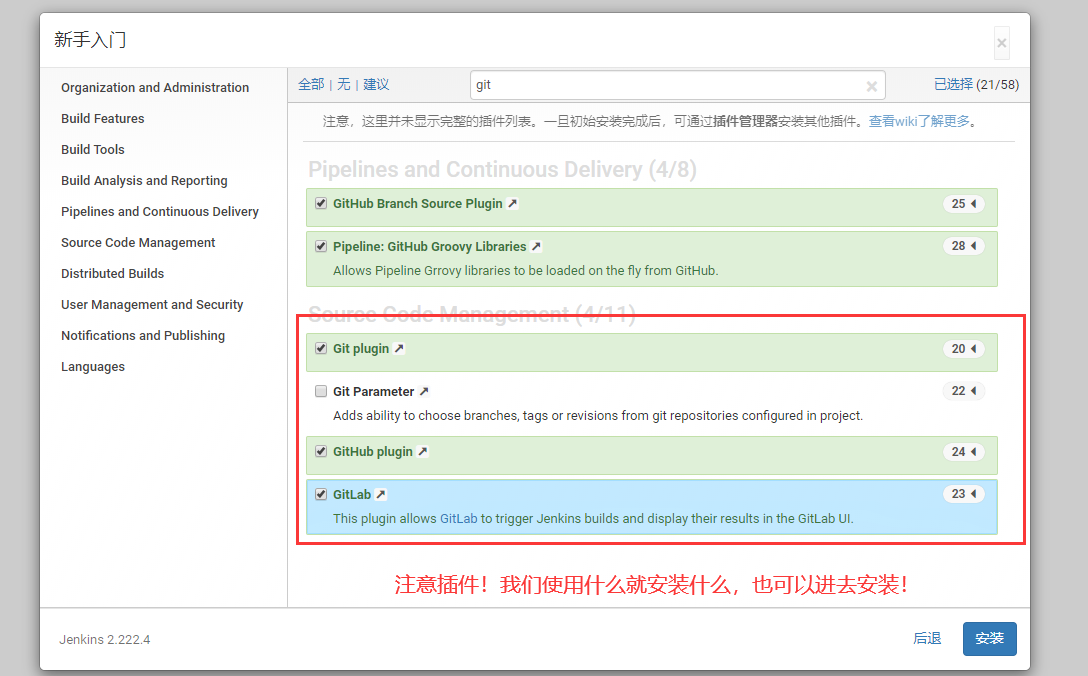Viewport: 1088px width, 676px height.
Task: Go to Source Code Management category
Action: [138, 242]
